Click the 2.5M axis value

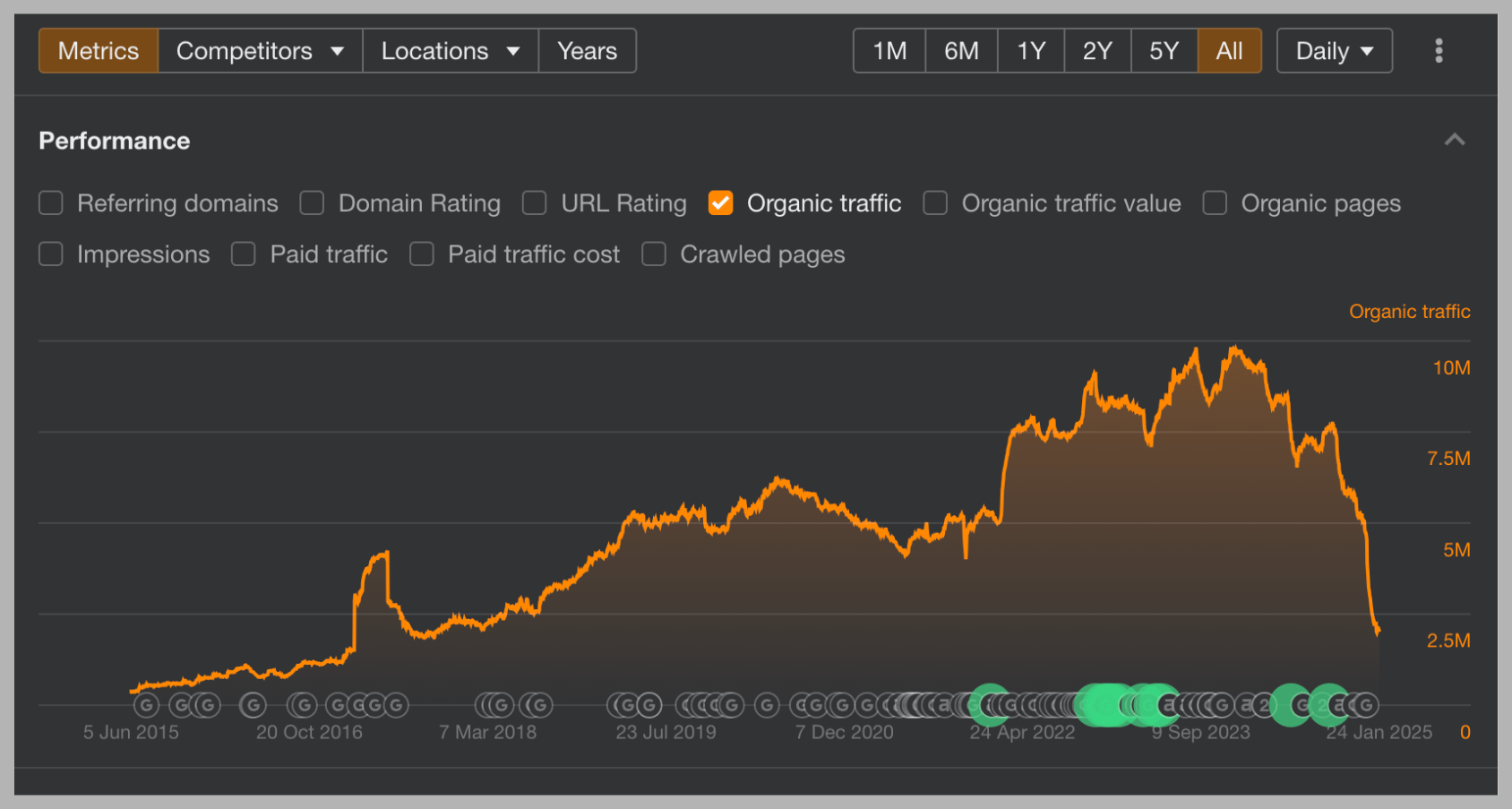1448,641
